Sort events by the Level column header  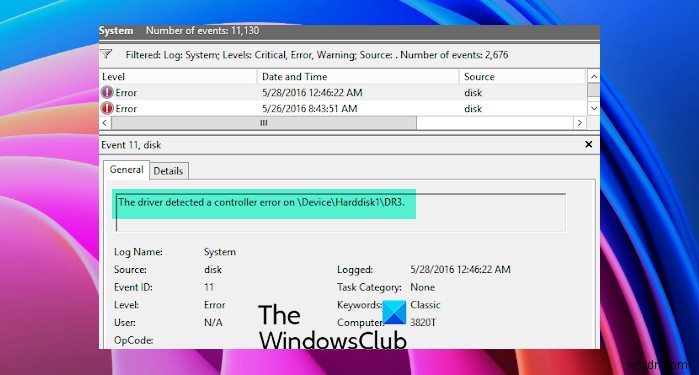[178, 76]
